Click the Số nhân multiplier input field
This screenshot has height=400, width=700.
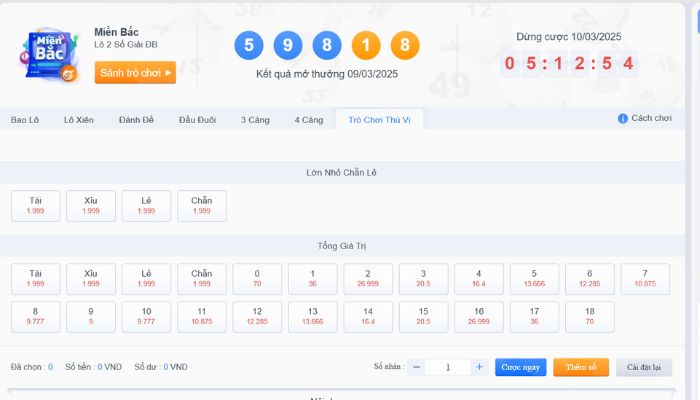448,367
